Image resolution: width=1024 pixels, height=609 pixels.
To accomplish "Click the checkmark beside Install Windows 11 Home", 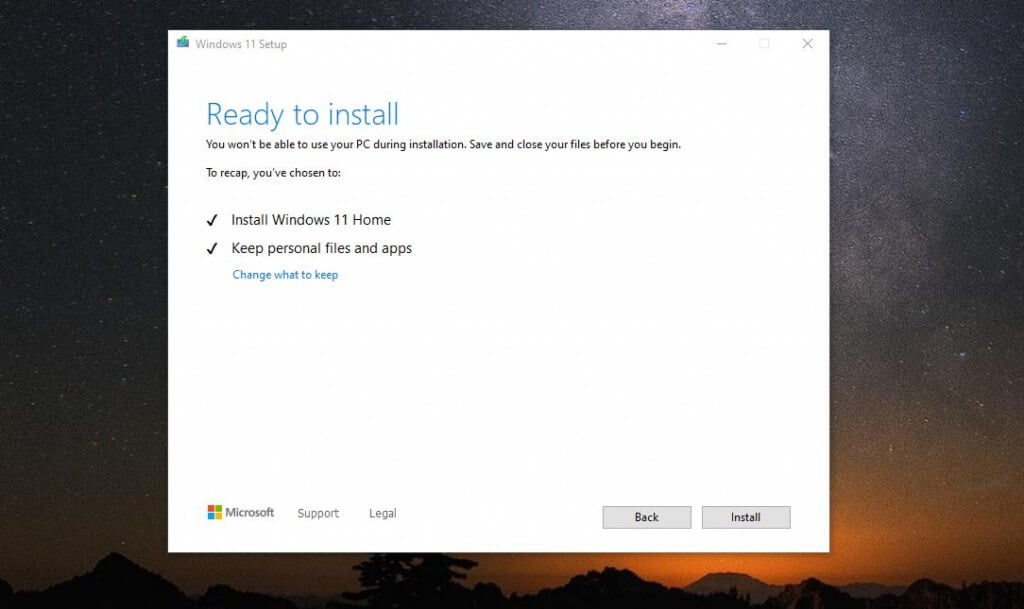I will pyautogui.click(x=212, y=220).
